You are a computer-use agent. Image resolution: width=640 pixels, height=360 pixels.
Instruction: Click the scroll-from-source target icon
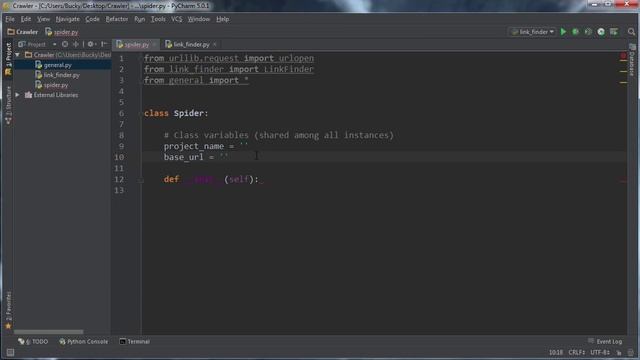65,44
